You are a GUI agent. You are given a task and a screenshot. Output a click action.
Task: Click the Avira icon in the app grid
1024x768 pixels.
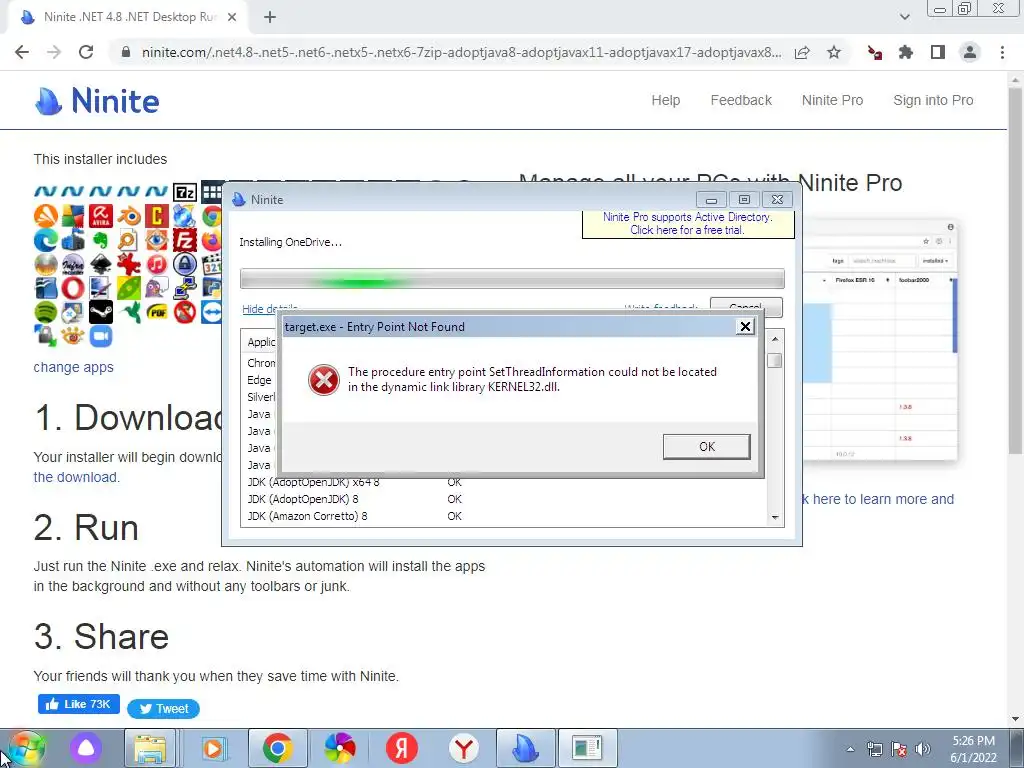tap(101, 216)
